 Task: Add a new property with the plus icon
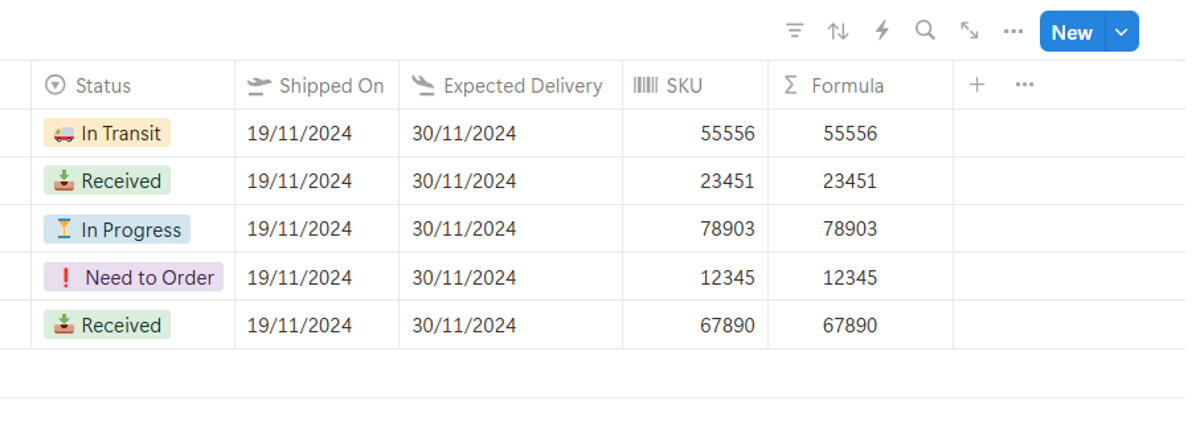tap(977, 85)
